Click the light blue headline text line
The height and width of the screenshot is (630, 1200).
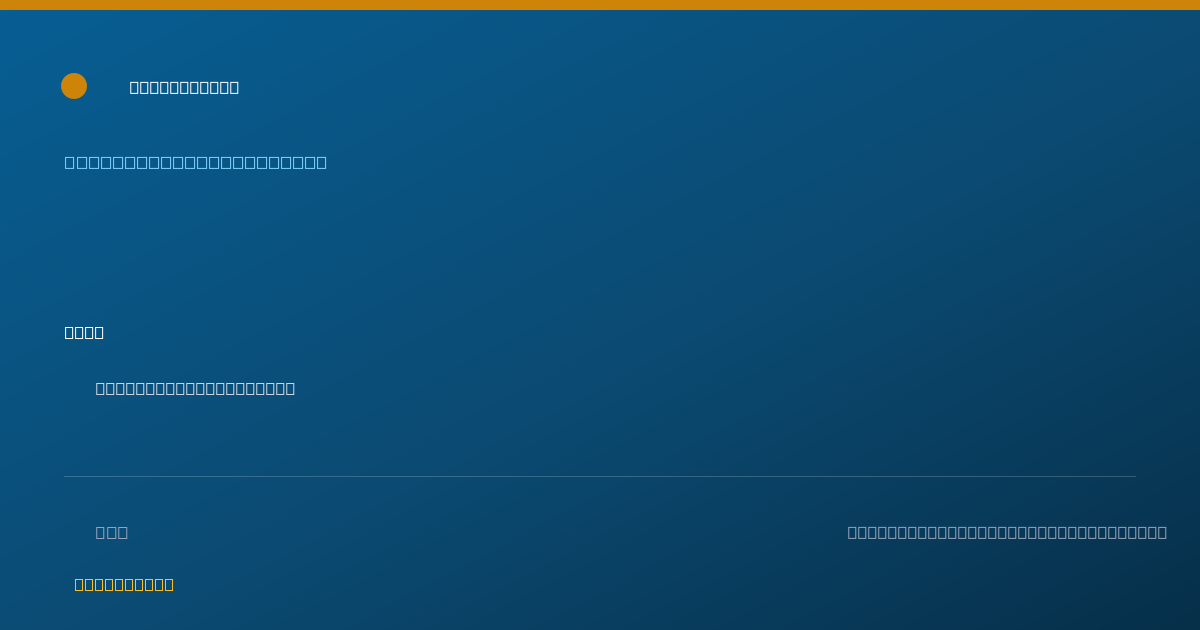(x=196, y=162)
